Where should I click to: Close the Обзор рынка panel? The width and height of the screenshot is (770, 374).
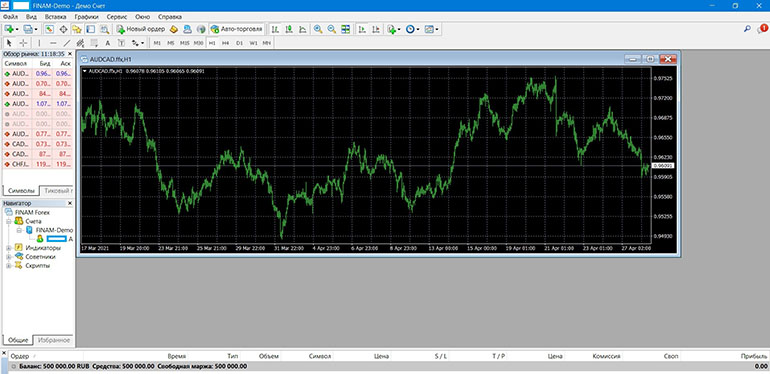(x=70, y=53)
